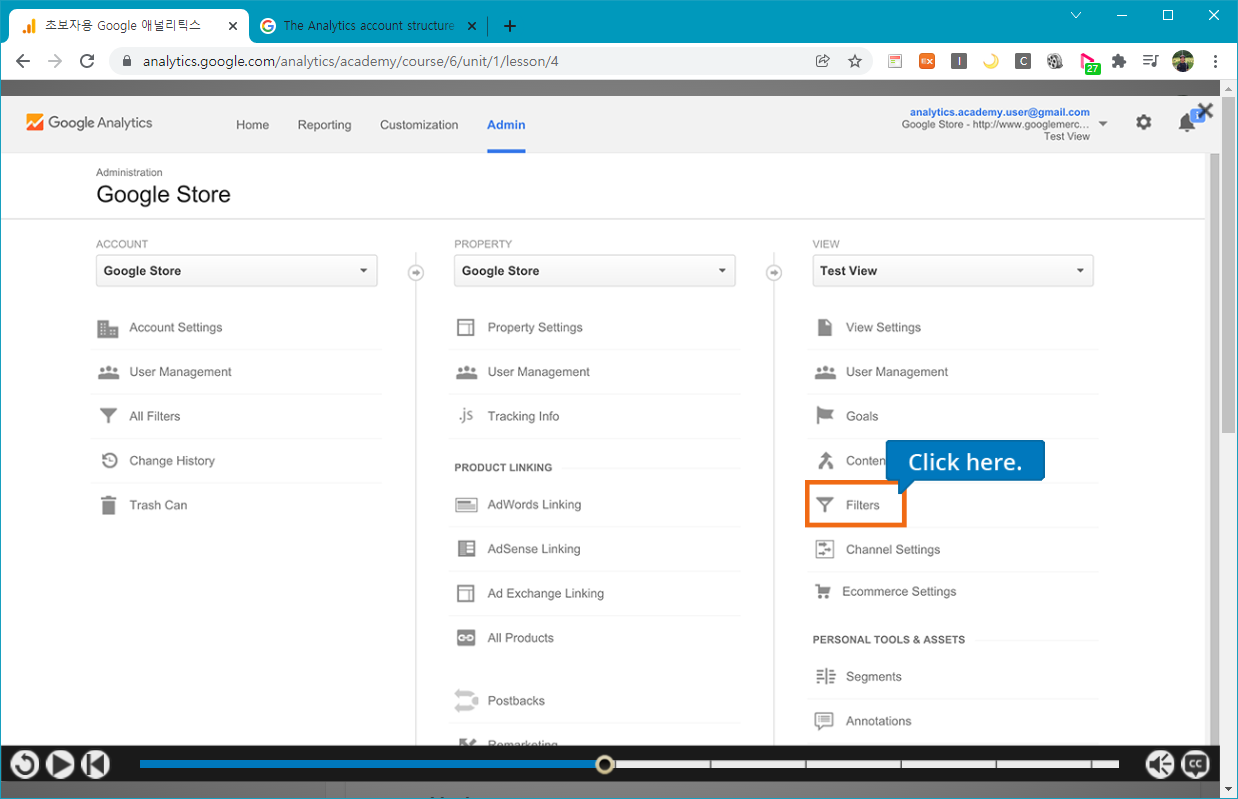Open the browser Extensions puzzle icon
Viewport: 1238px width, 799px height.
[x=1119, y=61]
